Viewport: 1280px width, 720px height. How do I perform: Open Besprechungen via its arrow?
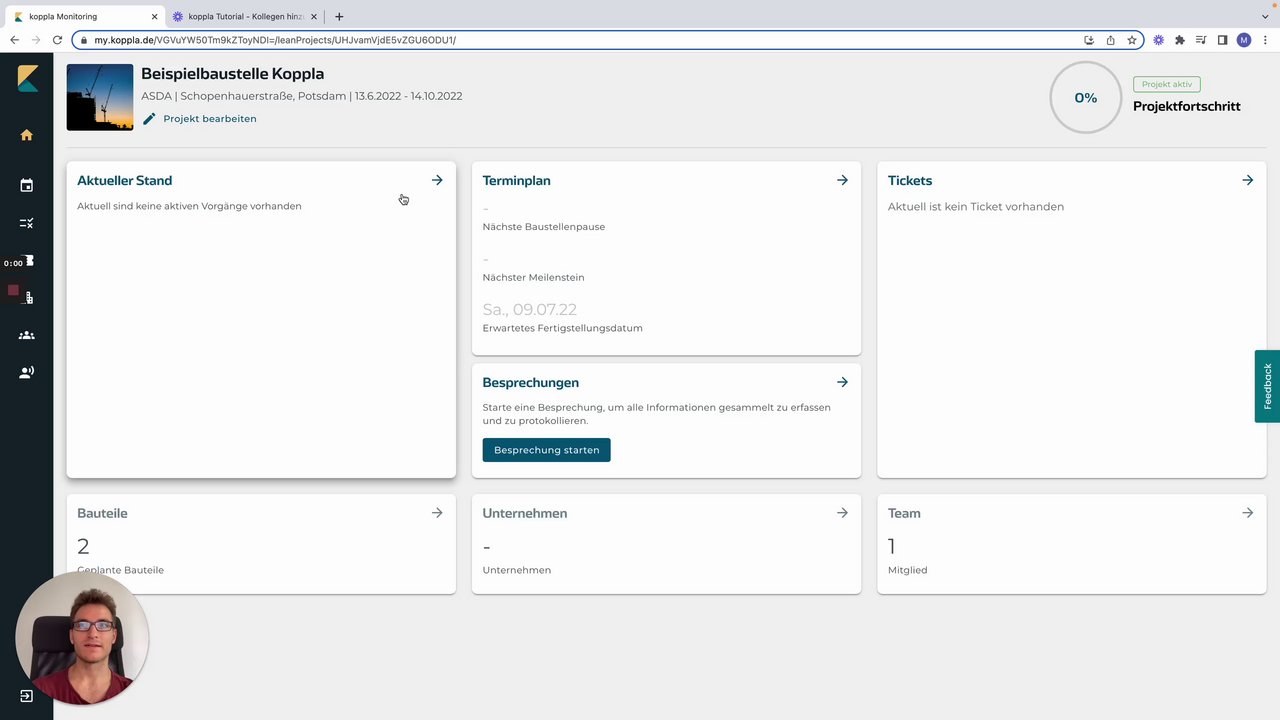tap(842, 382)
